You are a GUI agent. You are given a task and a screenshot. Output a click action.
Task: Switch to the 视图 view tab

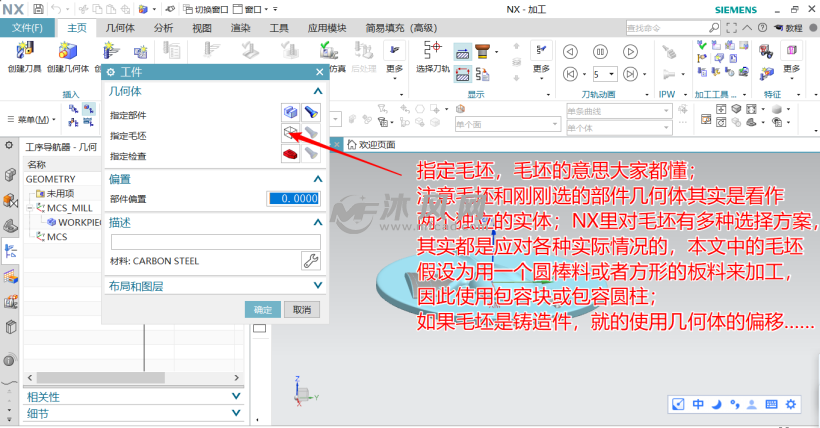(x=201, y=28)
